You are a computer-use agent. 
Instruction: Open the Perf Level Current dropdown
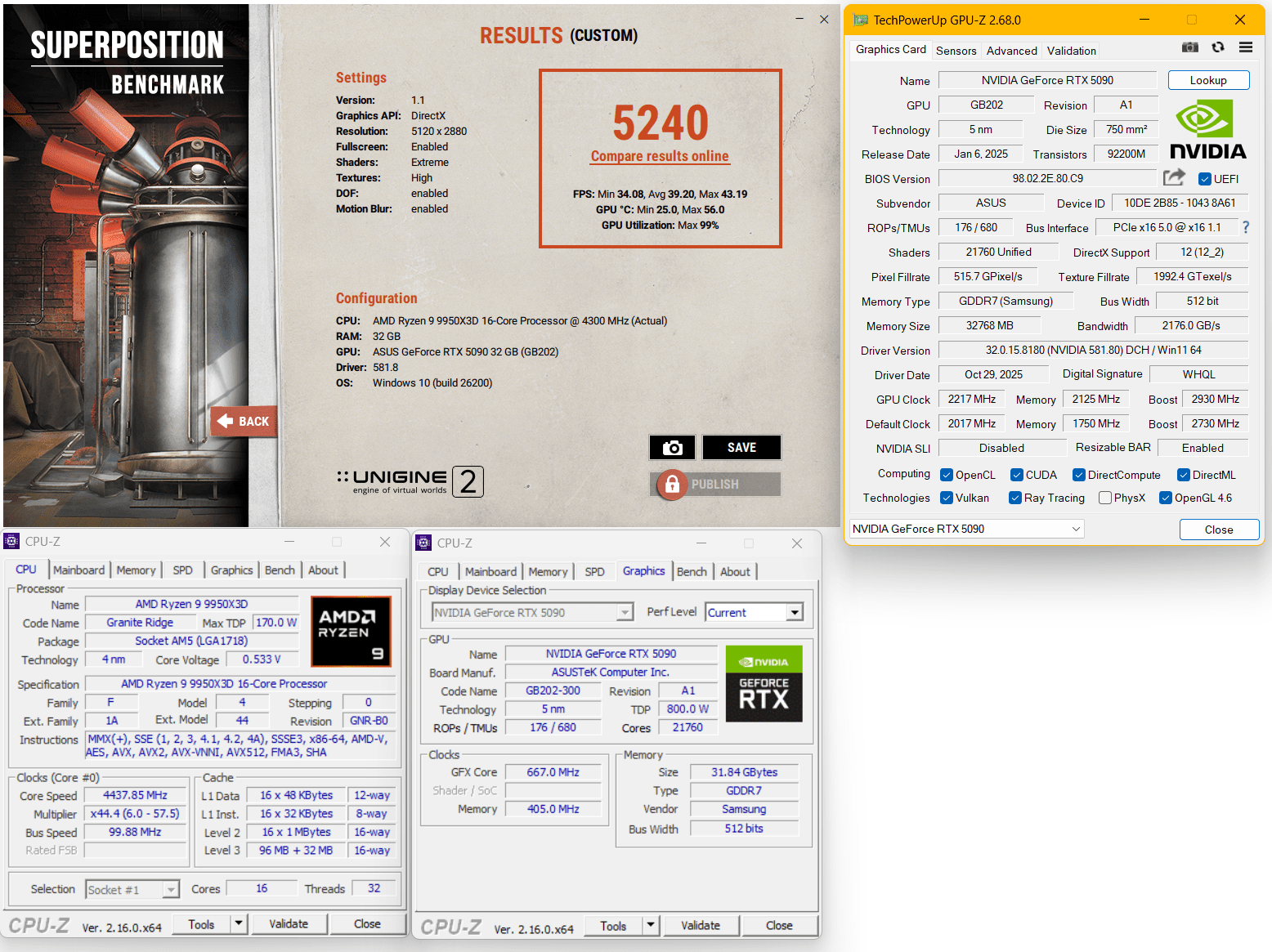[754, 612]
